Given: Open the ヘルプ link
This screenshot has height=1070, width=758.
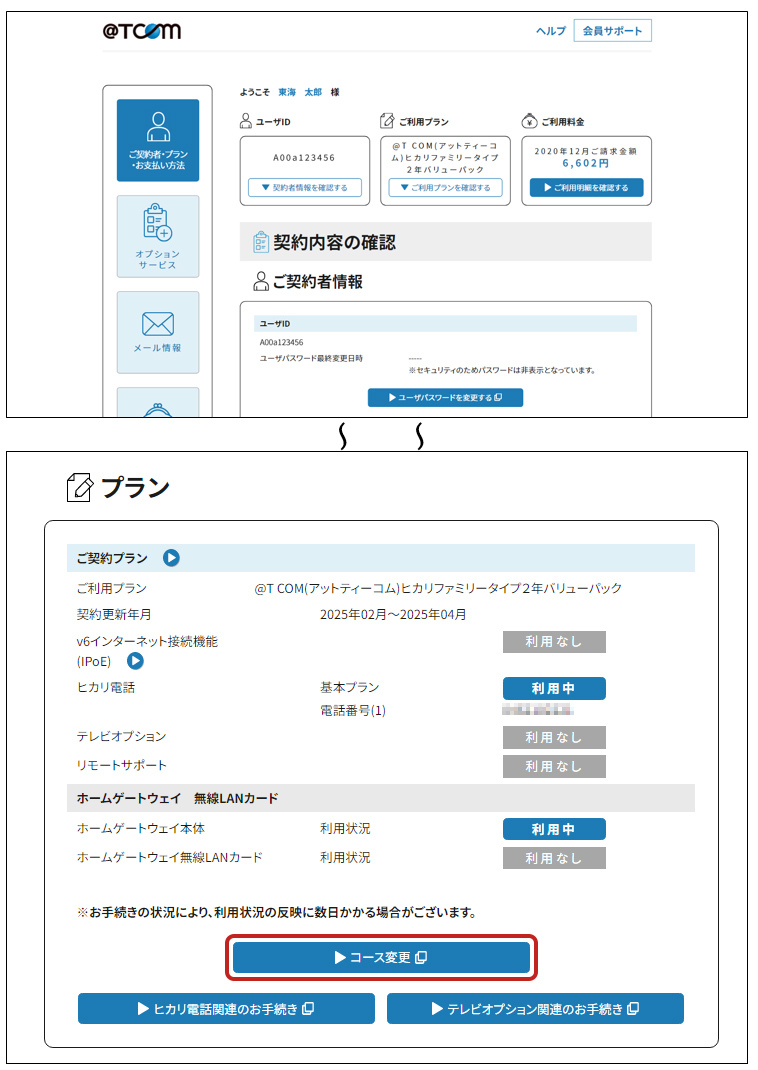Looking at the screenshot, I should tap(551, 31).
